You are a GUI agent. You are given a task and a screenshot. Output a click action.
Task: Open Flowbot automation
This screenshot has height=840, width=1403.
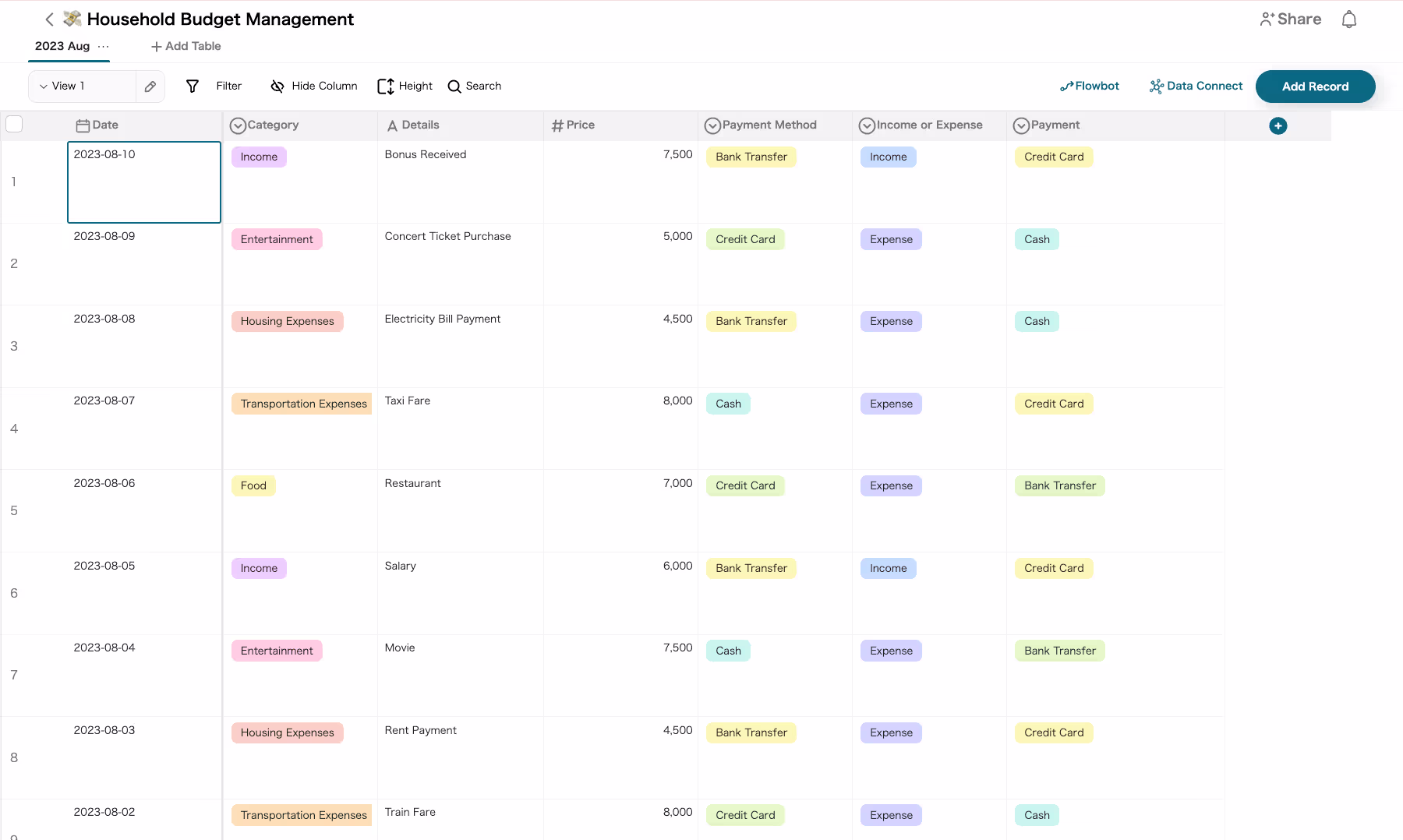click(1089, 86)
